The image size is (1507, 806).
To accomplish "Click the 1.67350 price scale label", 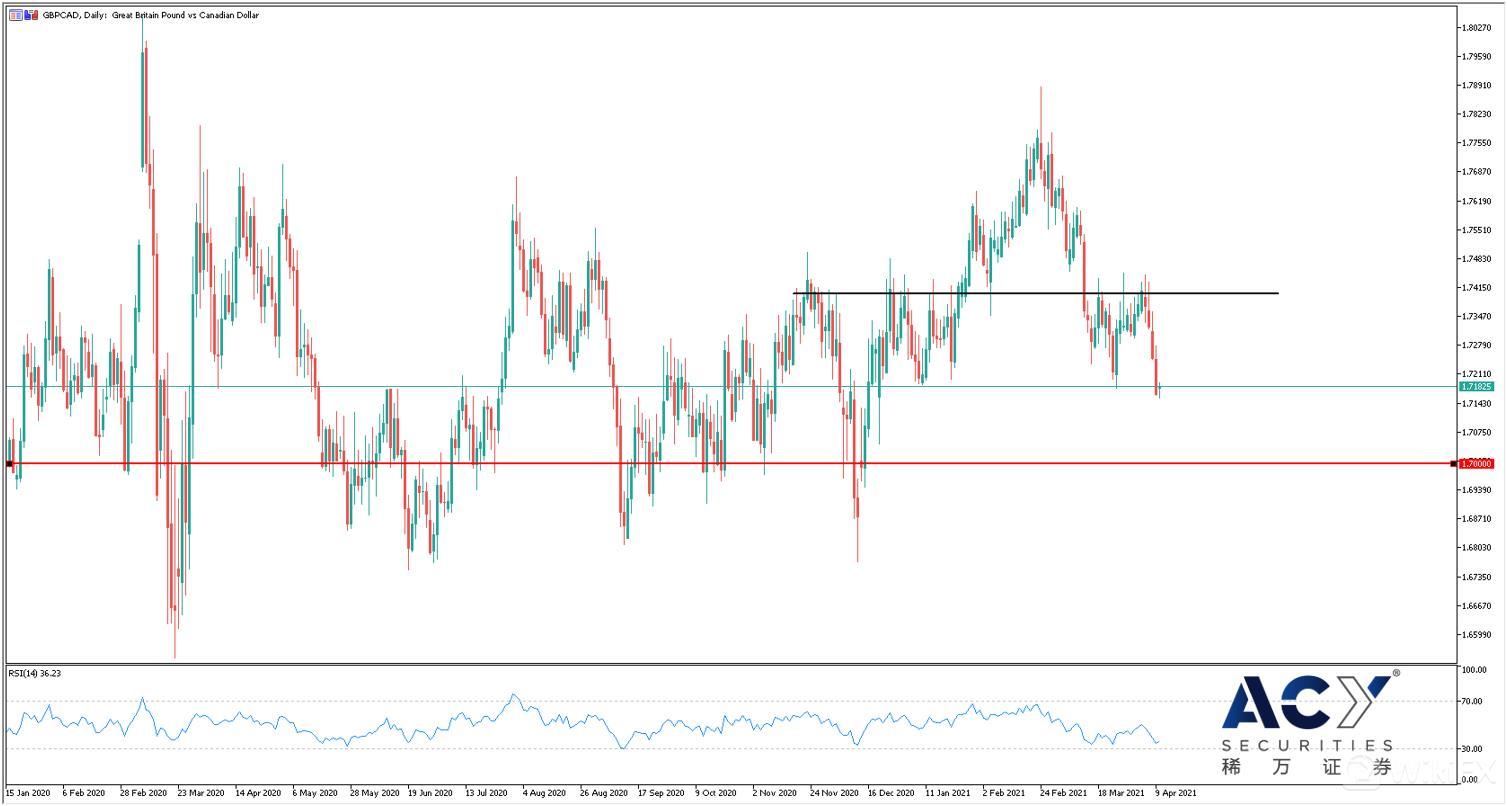I will [x=1476, y=577].
